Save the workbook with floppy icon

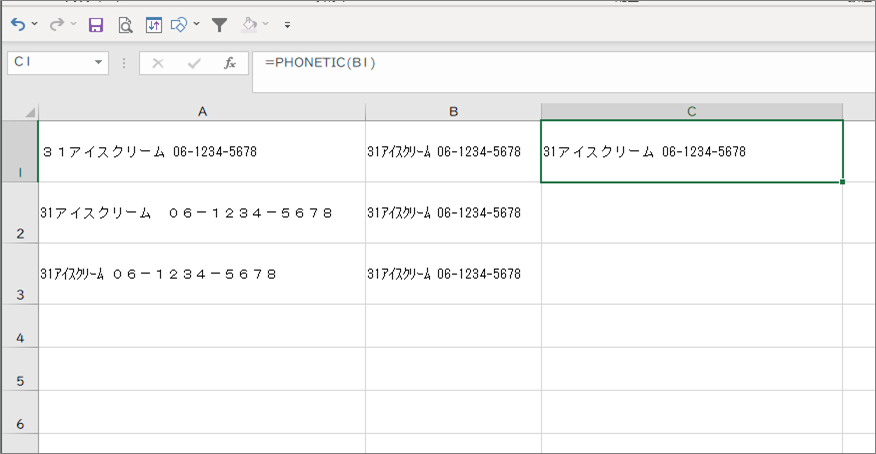[96, 25]
